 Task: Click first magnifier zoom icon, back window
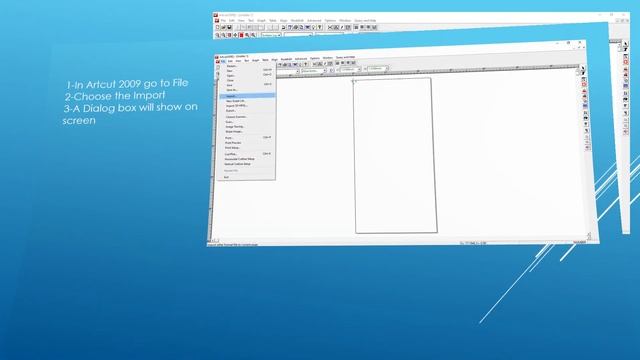[x=217, y=35]
